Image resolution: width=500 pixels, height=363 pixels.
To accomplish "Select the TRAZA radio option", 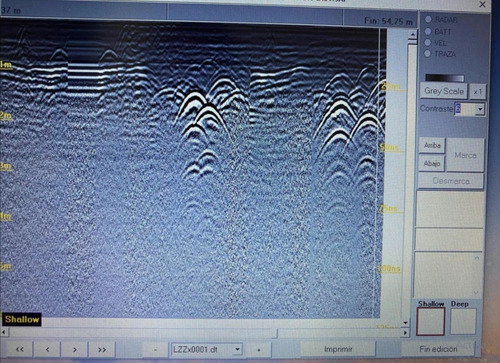I will [x=428, y=53].
